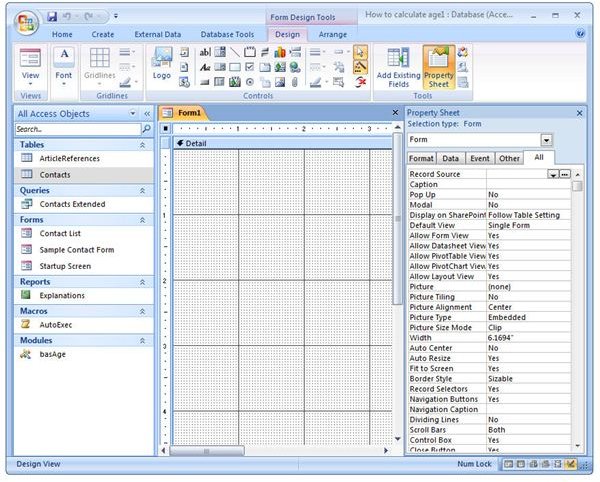The image size is (600, 482).
Task: Toggle Use Control Wizards
Action: point(360,68)
